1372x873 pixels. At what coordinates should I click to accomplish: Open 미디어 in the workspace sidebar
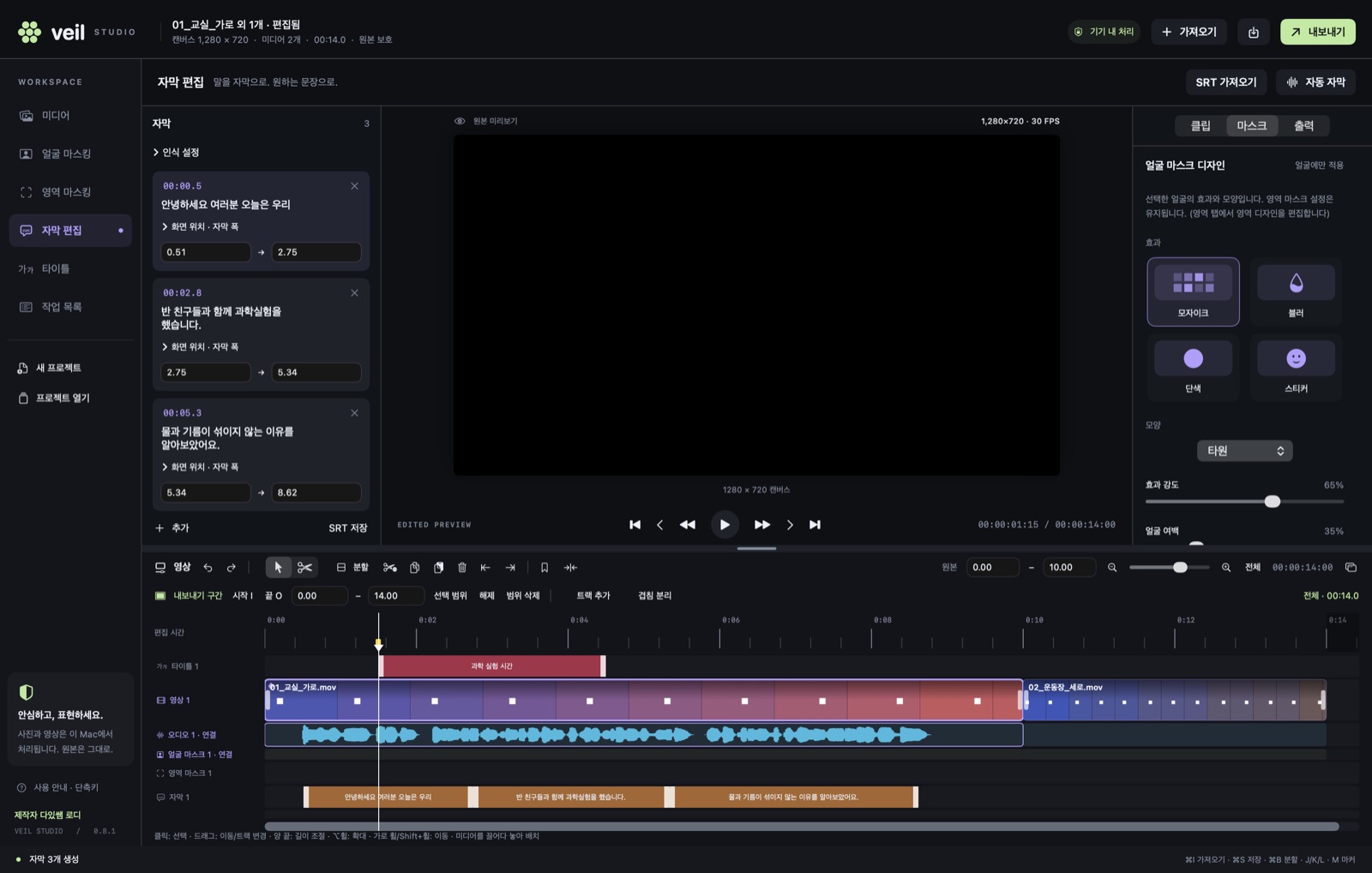(x=70, y=116)
